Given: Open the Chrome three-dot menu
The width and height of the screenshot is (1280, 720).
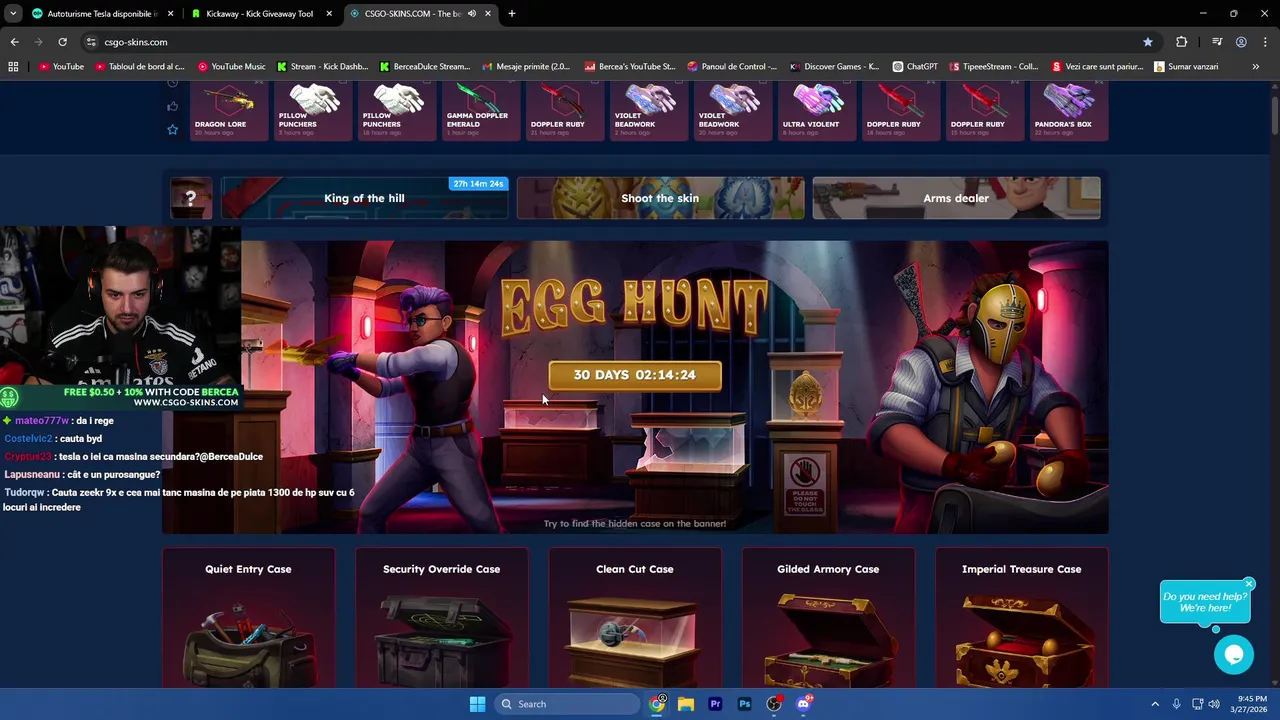Looking at the screenshot, I should pyautogui.click(x=1265, y=42).
